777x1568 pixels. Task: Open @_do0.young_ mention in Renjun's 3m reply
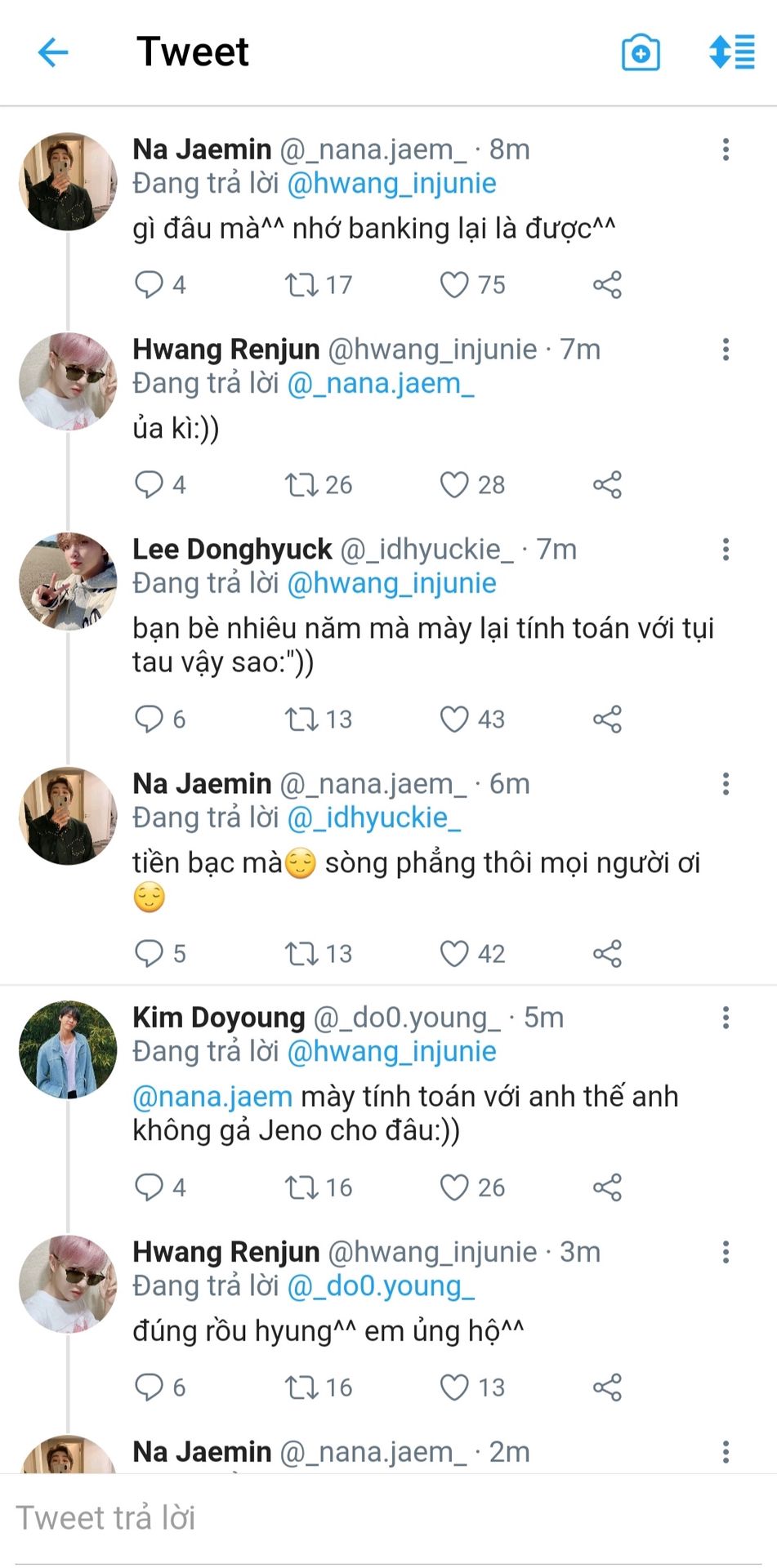point(381,1286)
